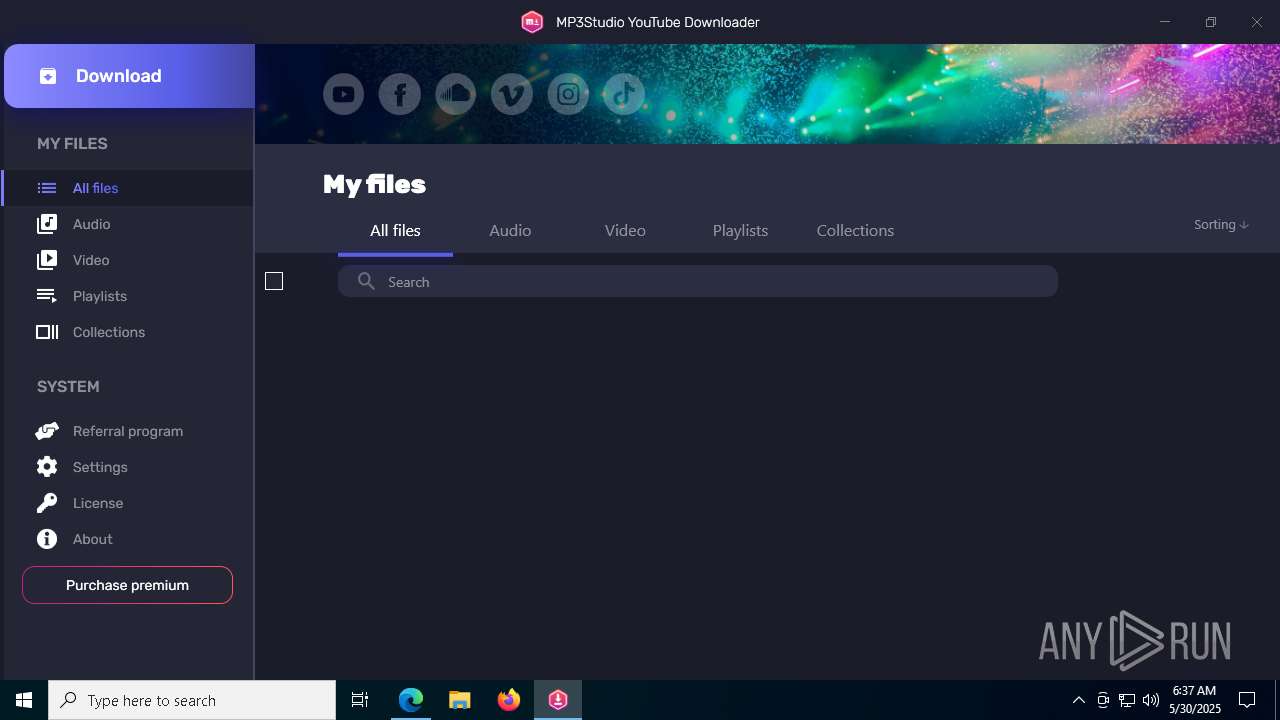Click the file Search input field
Viewport: 1280px width, 720px height.
coord(698,281)
